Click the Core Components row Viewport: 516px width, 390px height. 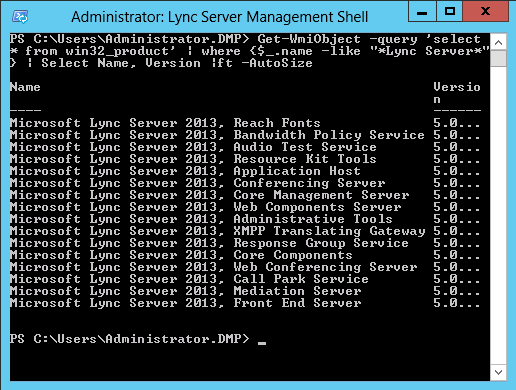pos(245,255)
